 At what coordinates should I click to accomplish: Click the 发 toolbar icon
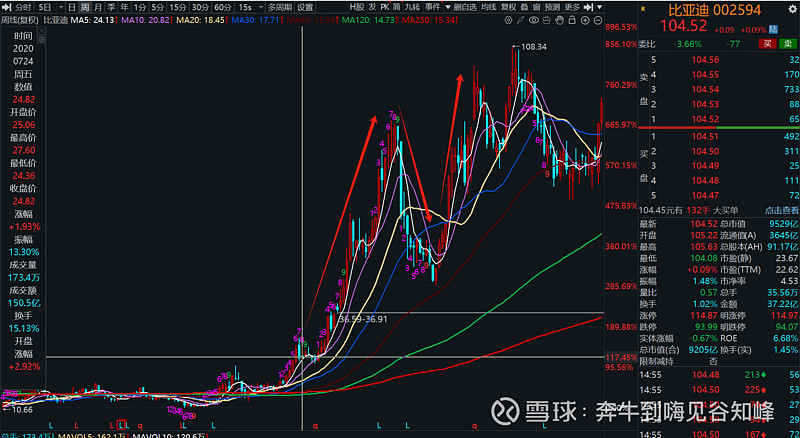coord(372,7)
